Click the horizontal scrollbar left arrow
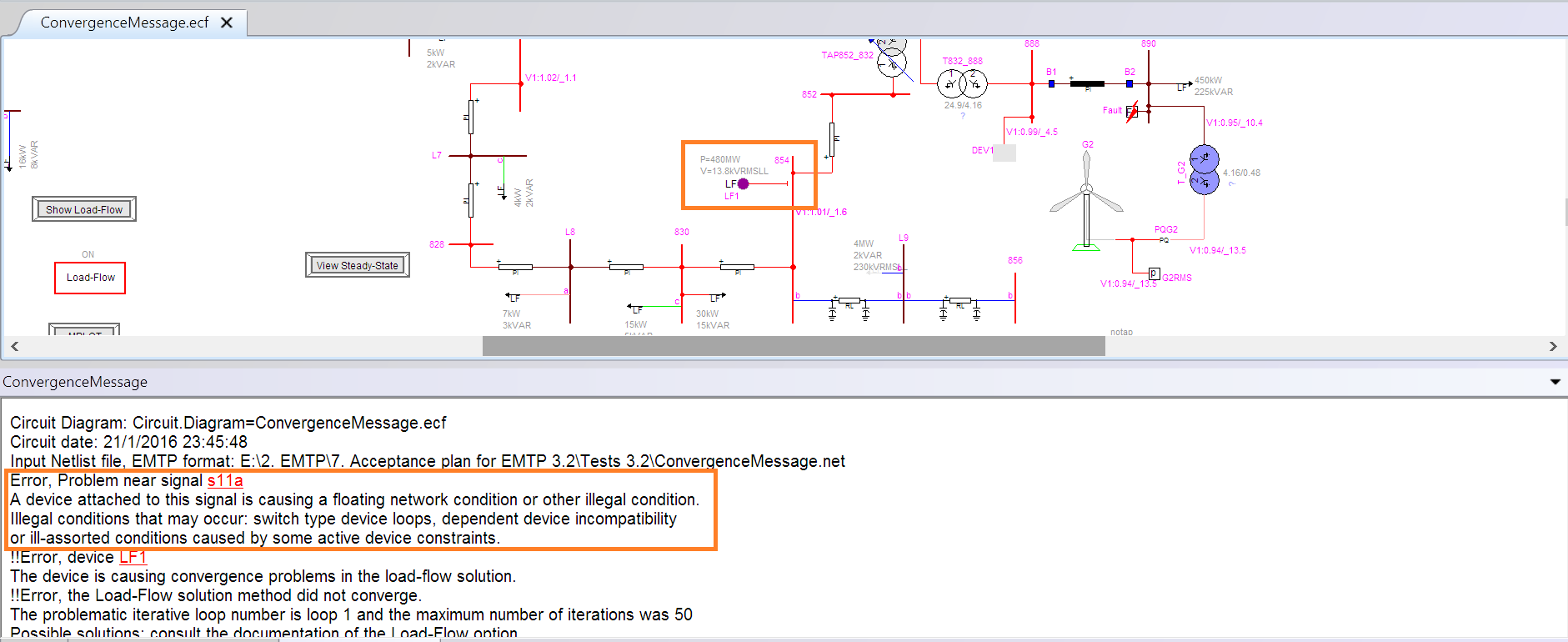 14,346
